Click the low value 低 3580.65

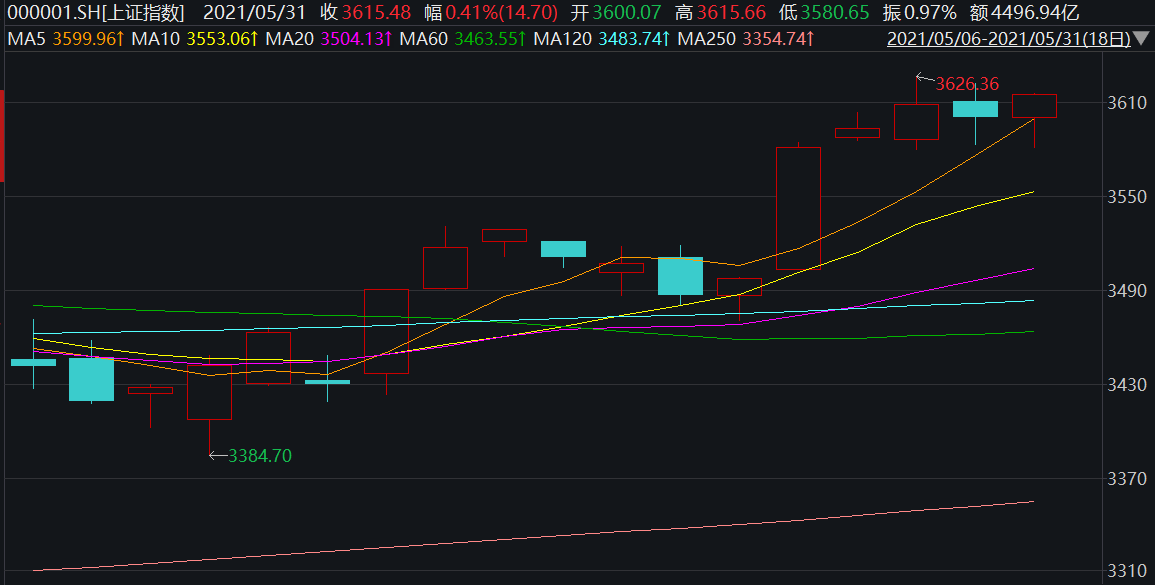coord(824,13)
